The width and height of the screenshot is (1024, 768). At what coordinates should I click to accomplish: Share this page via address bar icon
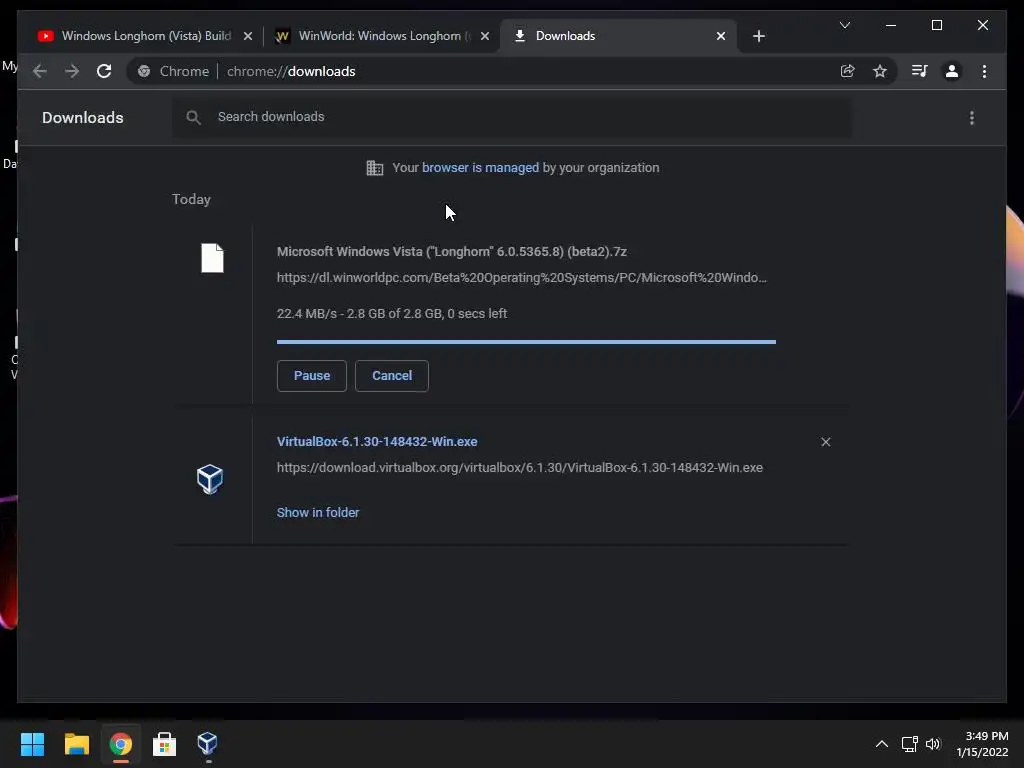(848, 71)
